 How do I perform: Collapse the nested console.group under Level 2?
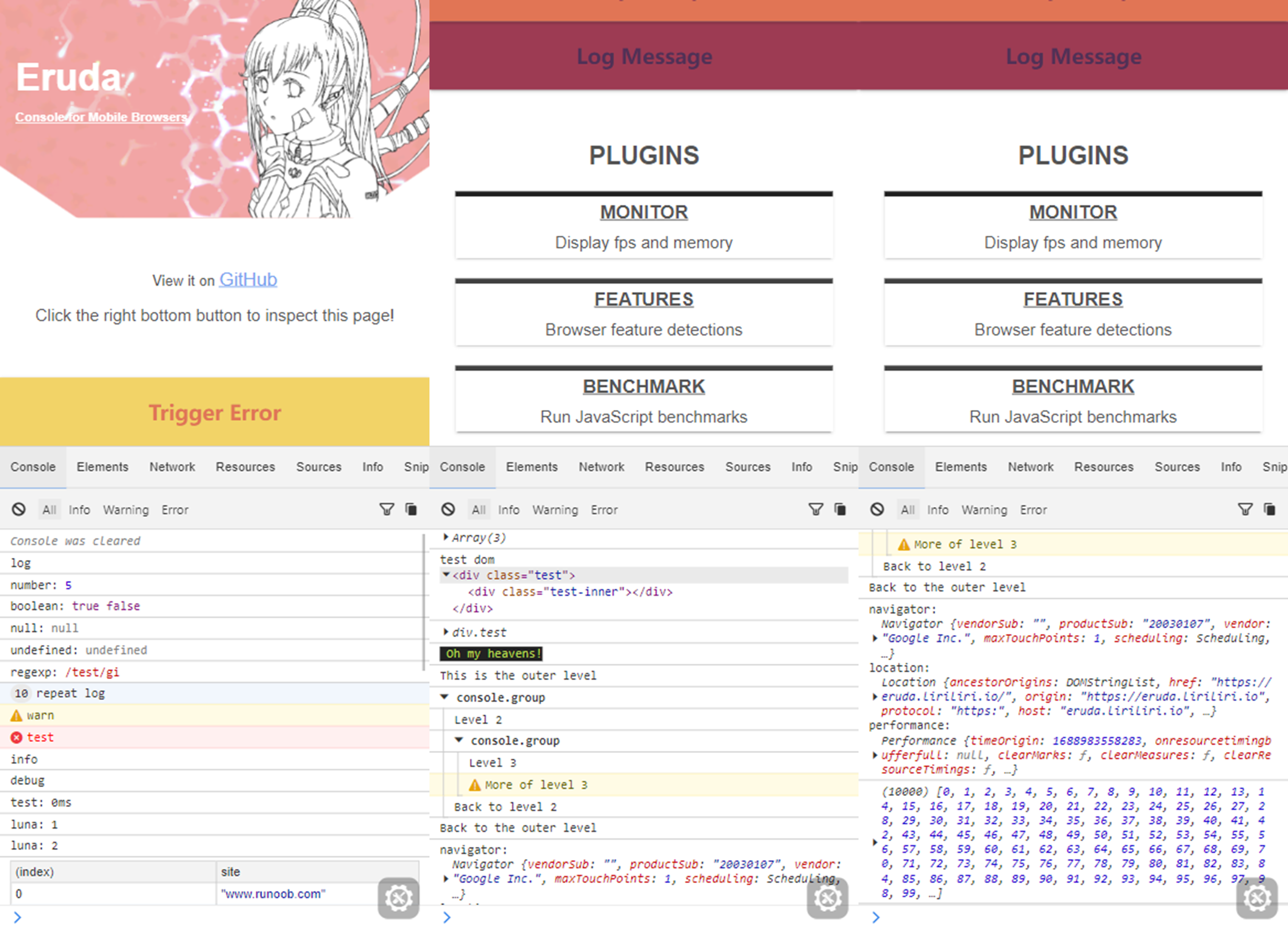pyautogui.click(x=459, y=740)
